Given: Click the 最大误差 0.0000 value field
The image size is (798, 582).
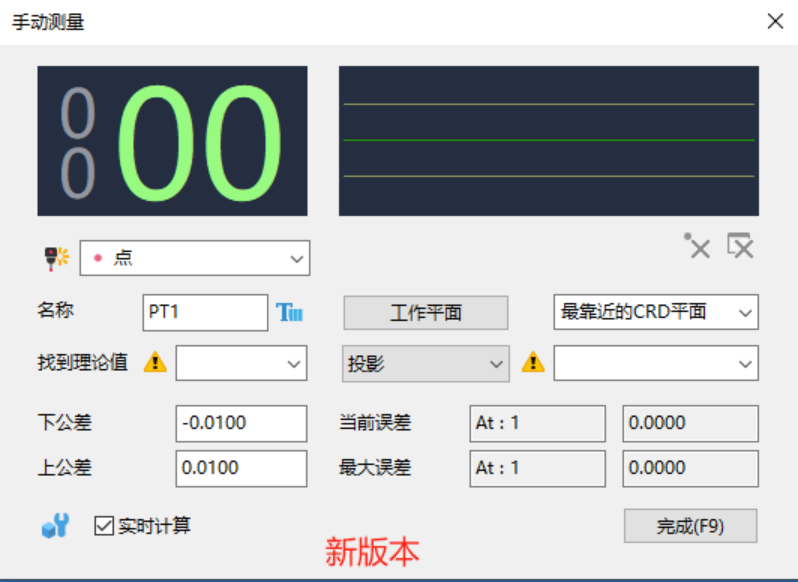Looking at the screenshot, I should (x=691, y=468).
